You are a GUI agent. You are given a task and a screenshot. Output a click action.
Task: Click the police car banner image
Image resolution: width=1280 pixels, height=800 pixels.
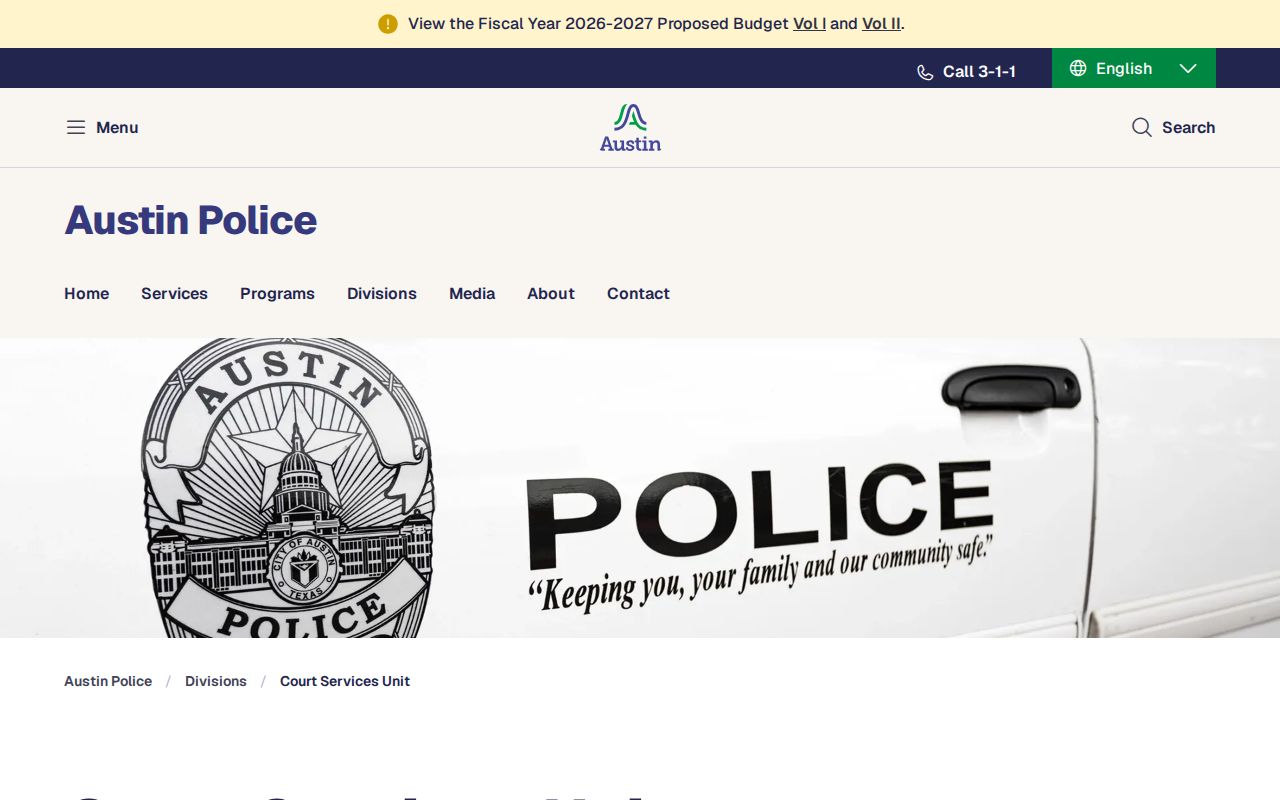tap(640, 488)
